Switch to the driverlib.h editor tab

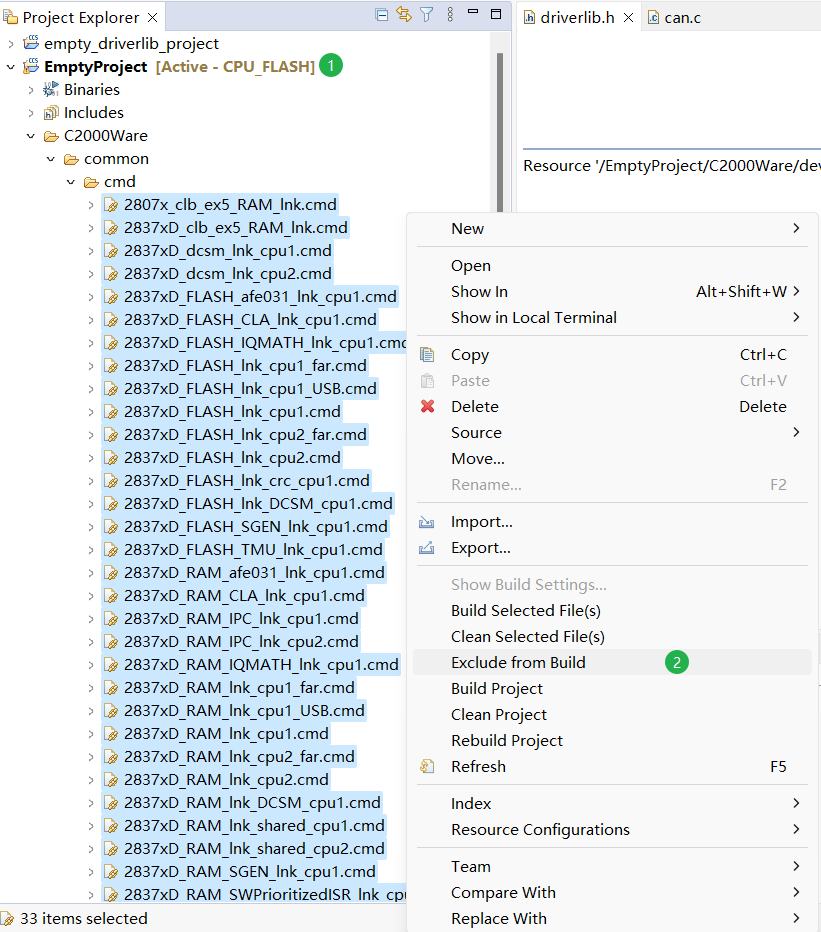[x=576, y=18]
